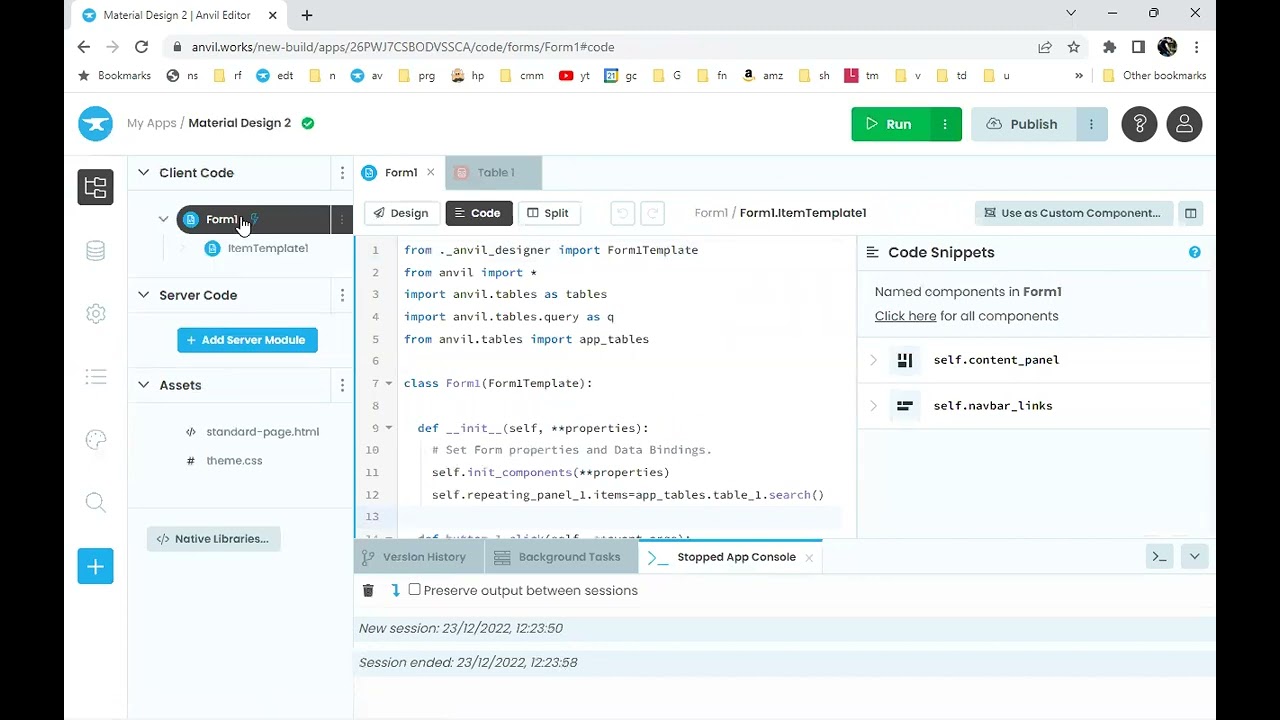Click the Code Snippets help icon

pos(1194,252)
